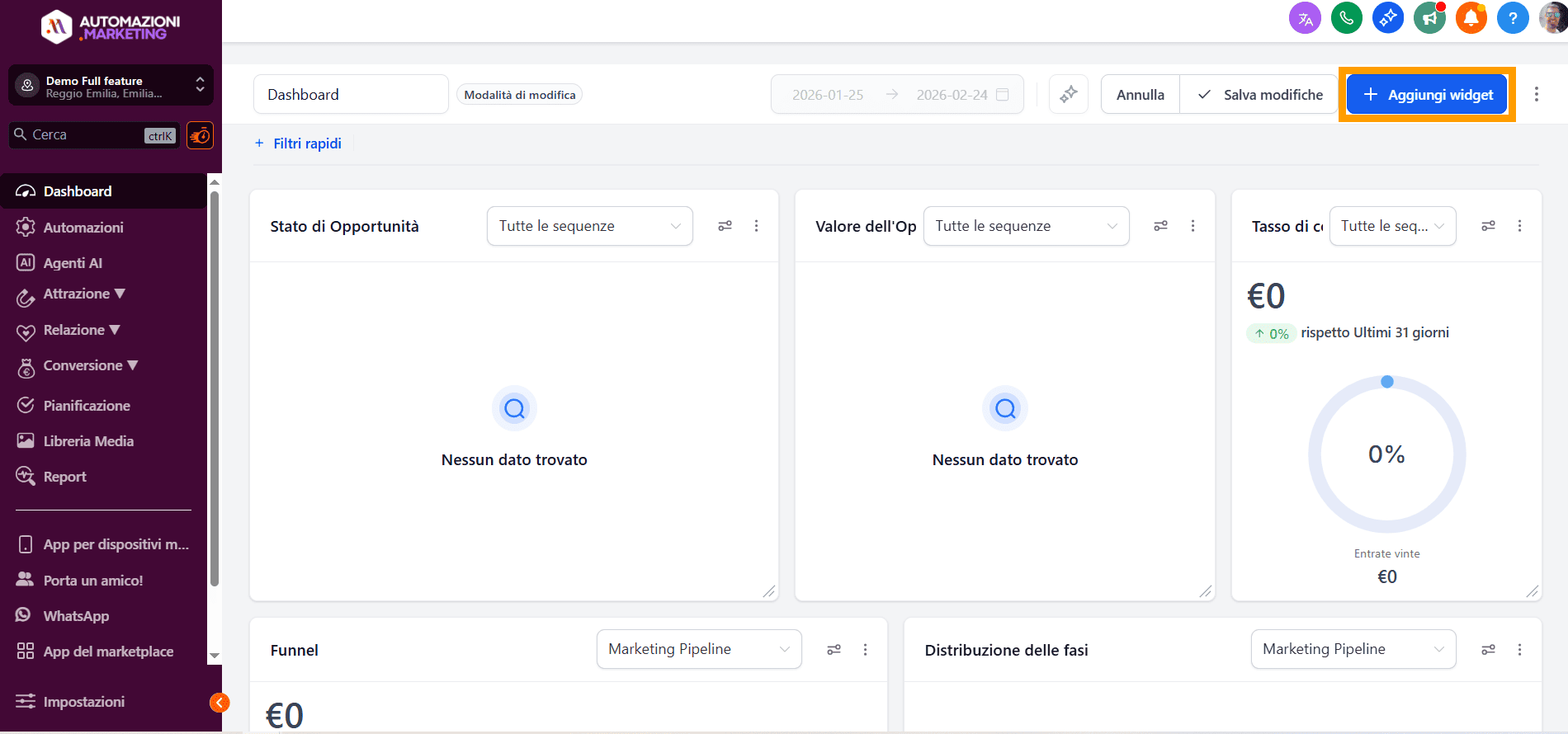Open three-dot menu of Funnel widget
The height and width of the screenshot is (734, 1568).
[865, 650]
